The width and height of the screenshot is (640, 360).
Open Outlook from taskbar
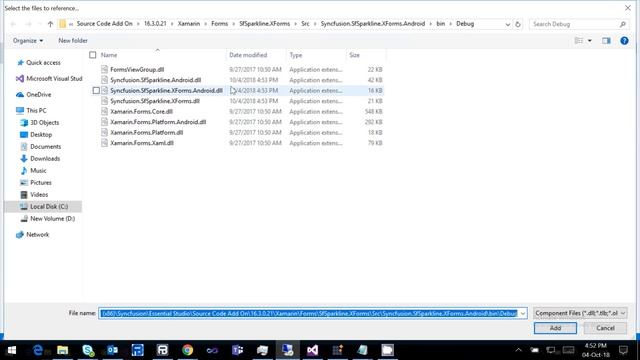tap(113, 350)
